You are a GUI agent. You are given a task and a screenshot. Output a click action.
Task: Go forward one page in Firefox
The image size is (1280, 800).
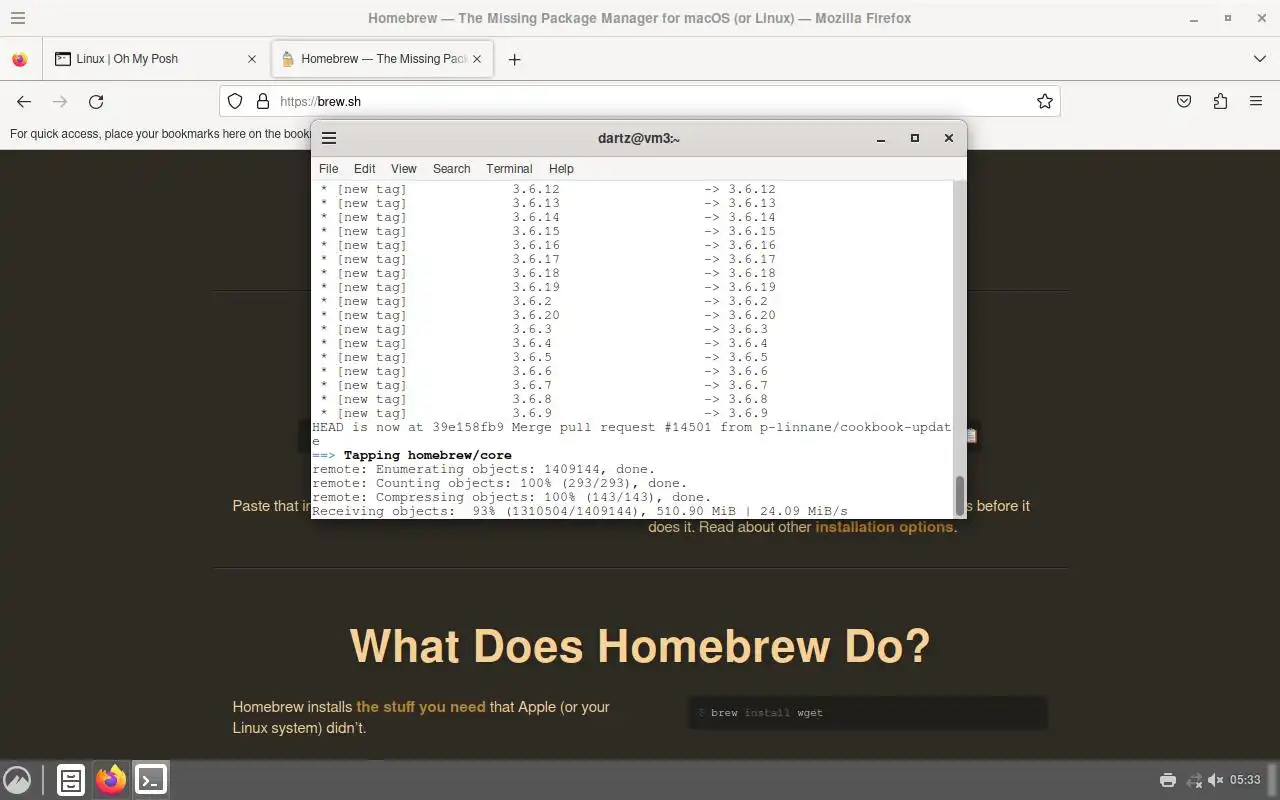[x=60, y=101]
